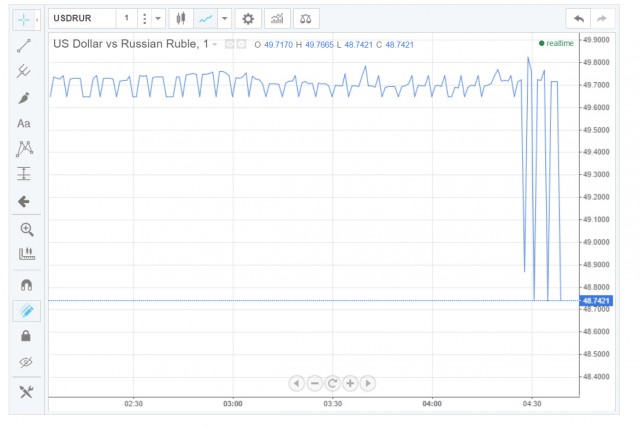Viewport: 640px width, 429px height.
Task: Click the legend settings box icon
Action: click(241, 44)
